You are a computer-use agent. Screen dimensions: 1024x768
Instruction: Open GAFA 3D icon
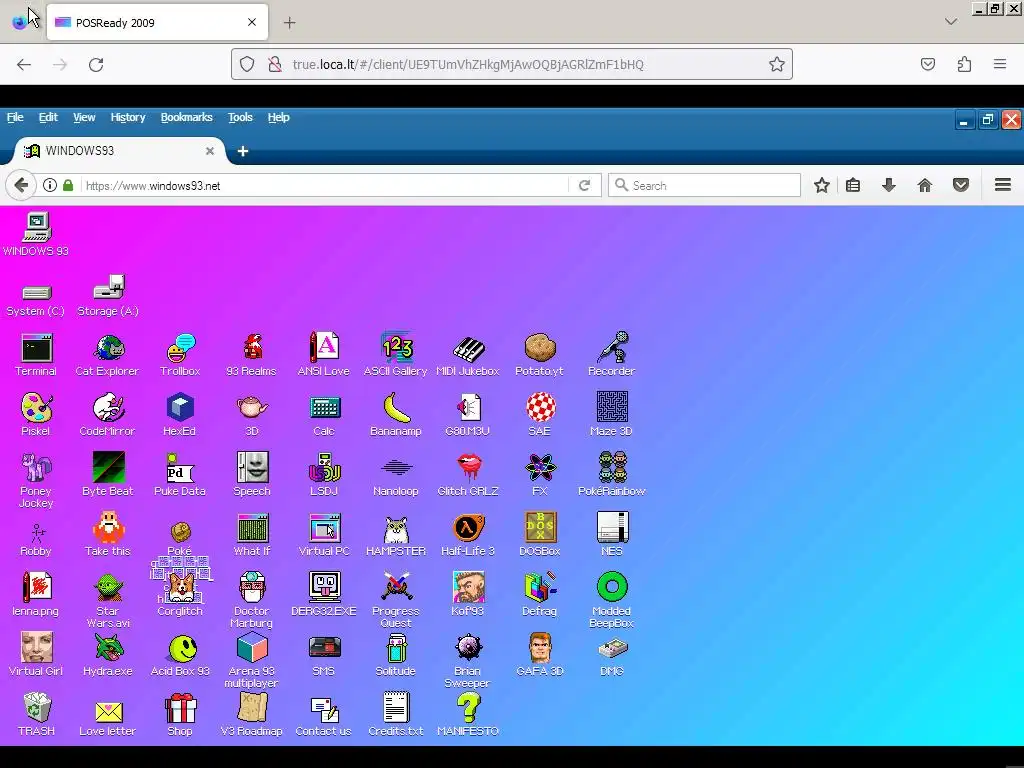click(539, 655)
